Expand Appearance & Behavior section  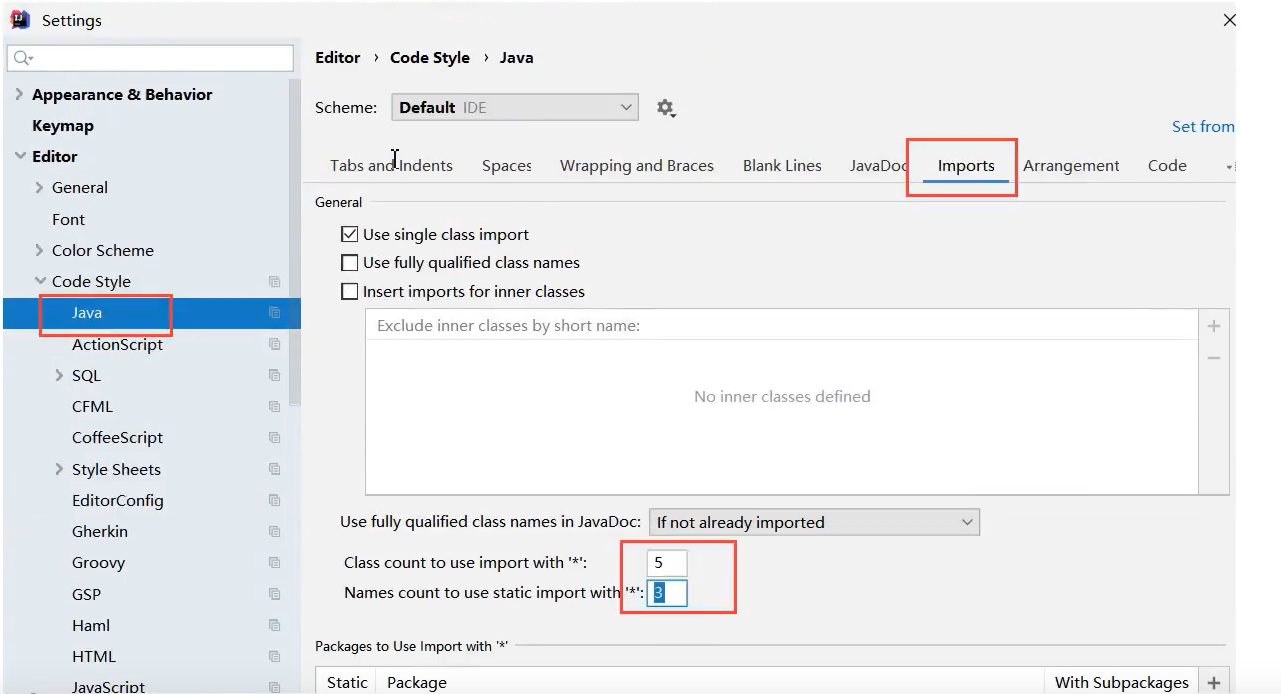(19, 95)
